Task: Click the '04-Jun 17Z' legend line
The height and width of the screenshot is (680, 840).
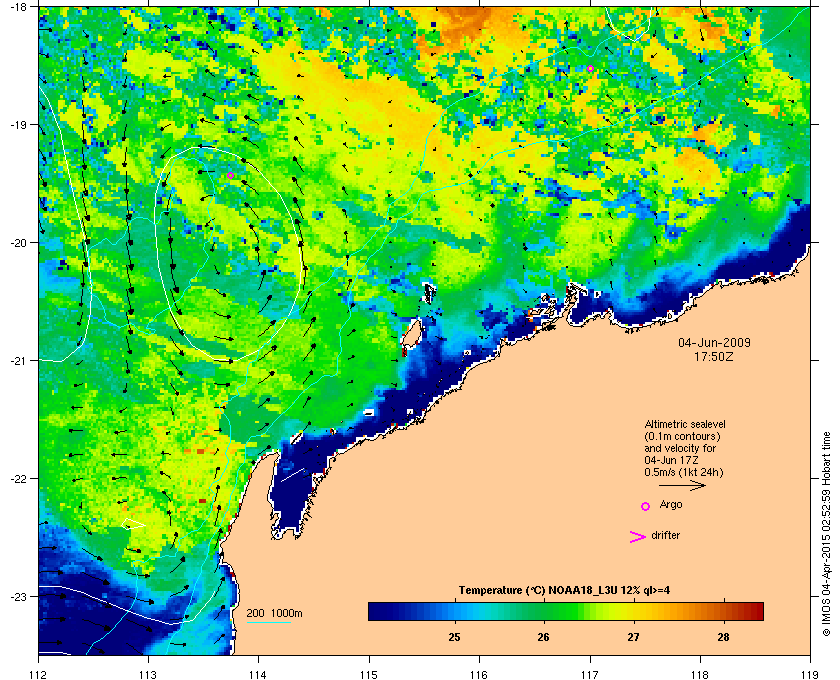Action: pyautogui.click(x=671, y=460)
